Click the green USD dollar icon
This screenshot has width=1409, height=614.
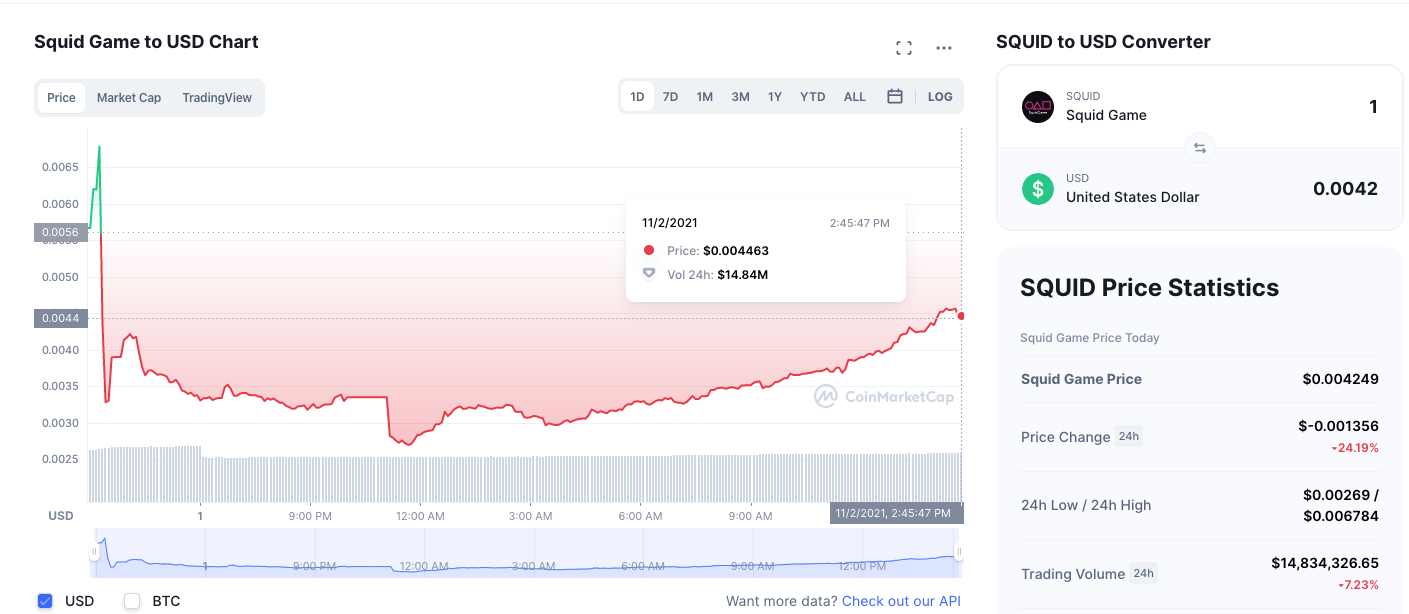(1038, 188)
